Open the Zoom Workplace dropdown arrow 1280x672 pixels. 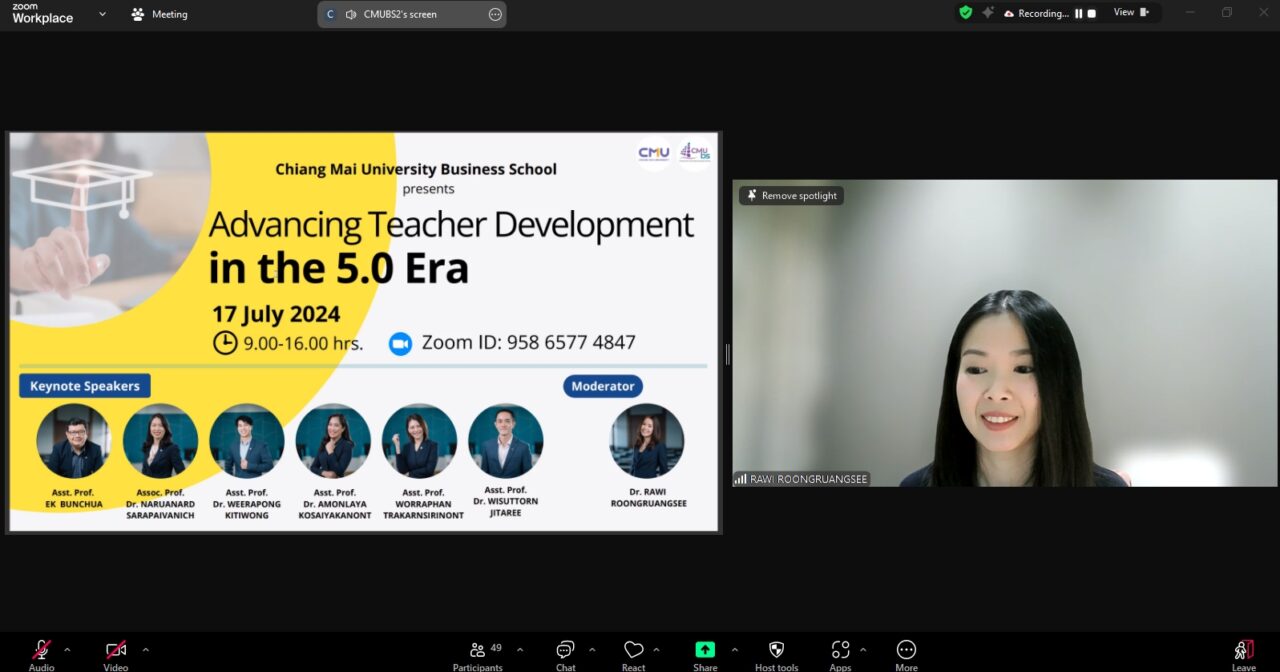[x=102, y=14]
